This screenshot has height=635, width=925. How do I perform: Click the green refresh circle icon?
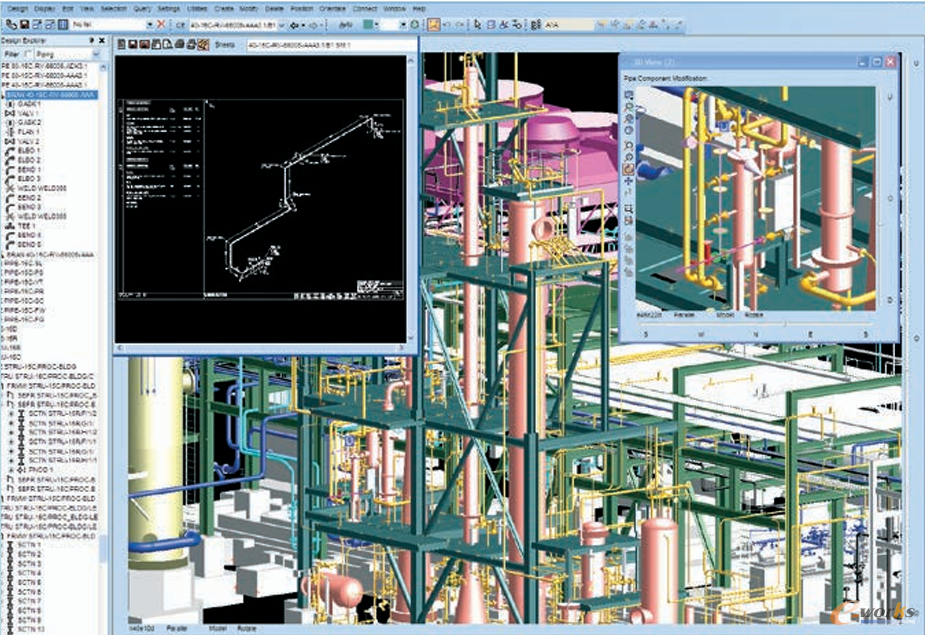(415, 25)
